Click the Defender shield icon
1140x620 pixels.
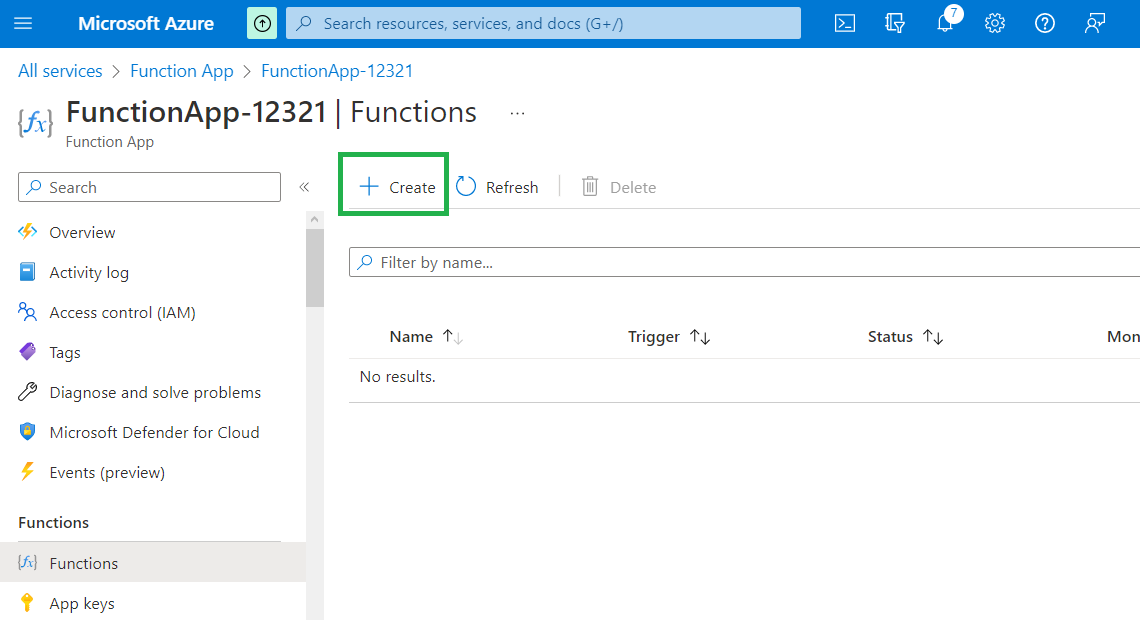click(x=27, y=432)
